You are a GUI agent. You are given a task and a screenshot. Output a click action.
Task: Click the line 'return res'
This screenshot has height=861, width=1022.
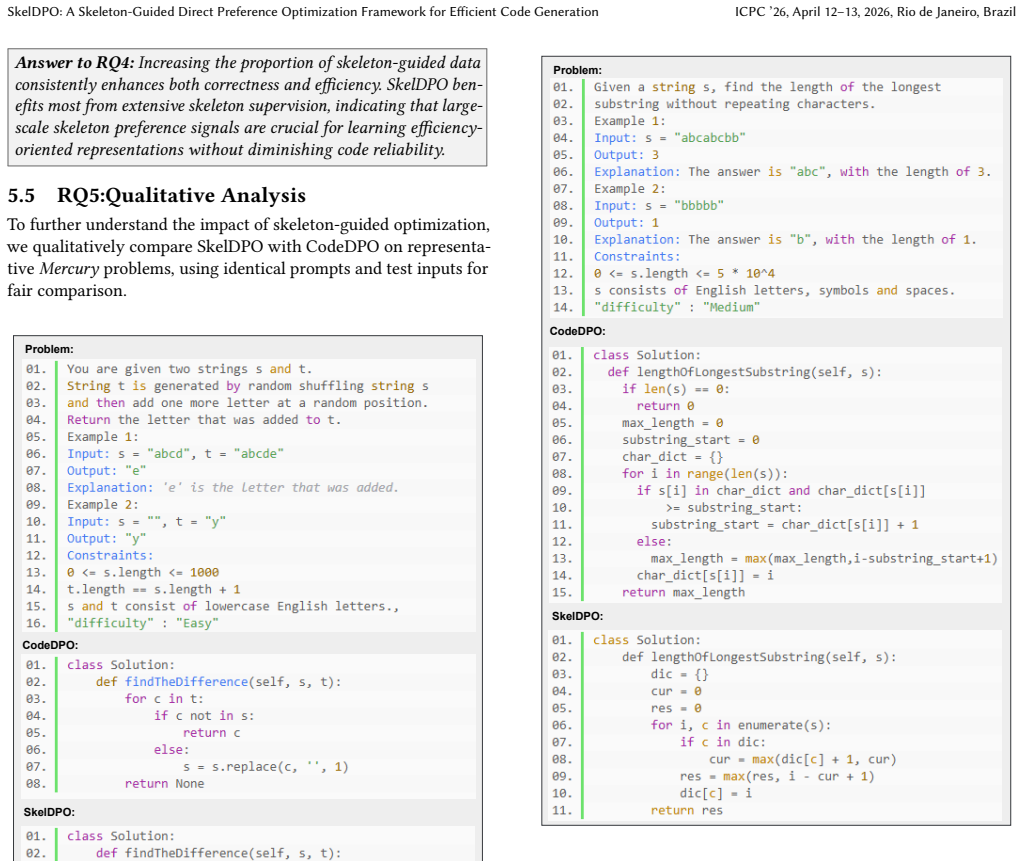686,810
